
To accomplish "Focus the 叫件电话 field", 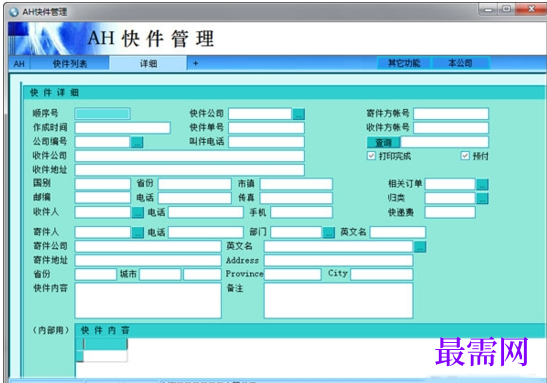I will (266, 142).
